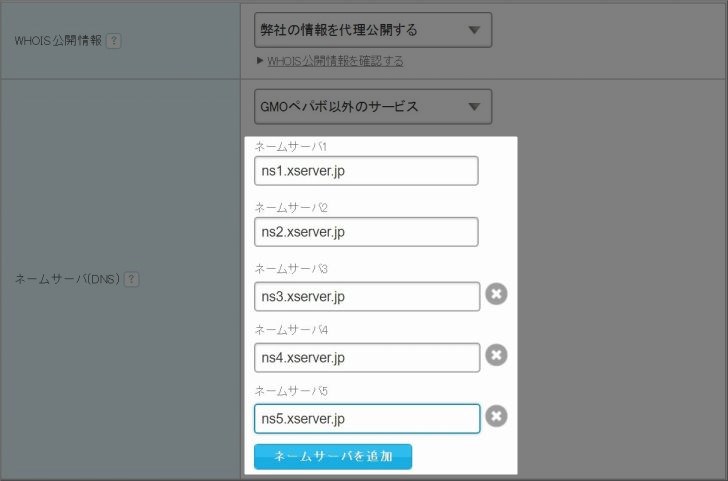Remove the ns3.xserver.jp nameserver entry
728x481 pixels.
click(x=496, y=294)
